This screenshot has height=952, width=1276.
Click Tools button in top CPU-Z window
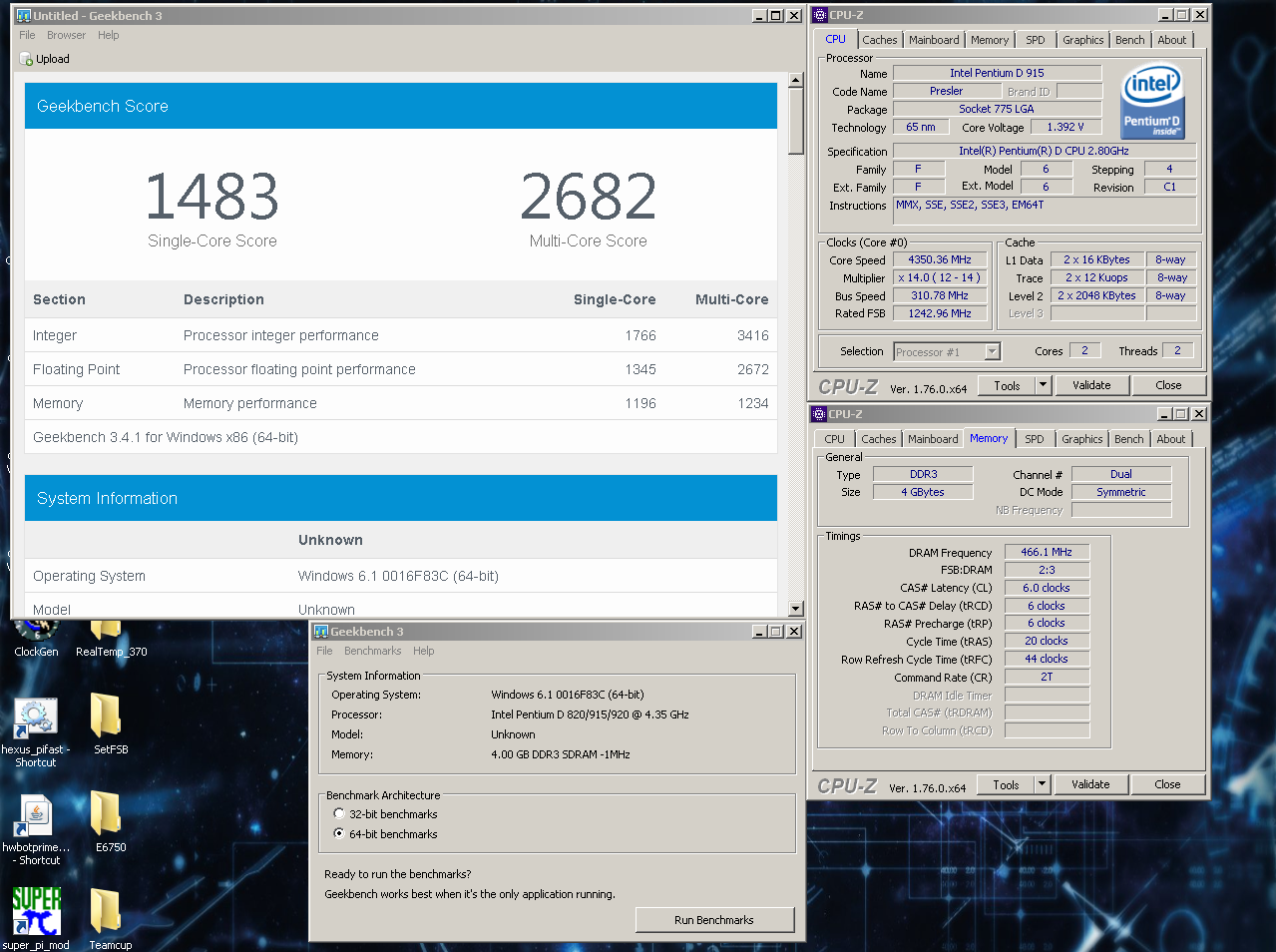coord(1007,385)
